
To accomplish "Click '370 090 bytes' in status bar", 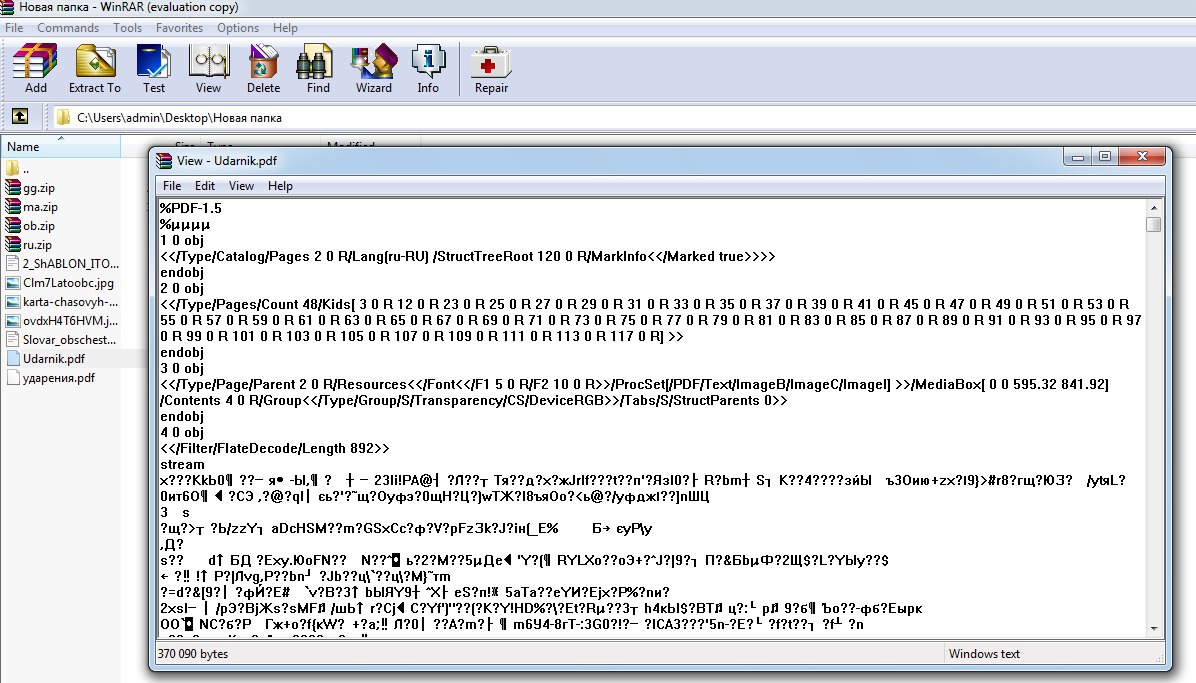I will point(192,654).
